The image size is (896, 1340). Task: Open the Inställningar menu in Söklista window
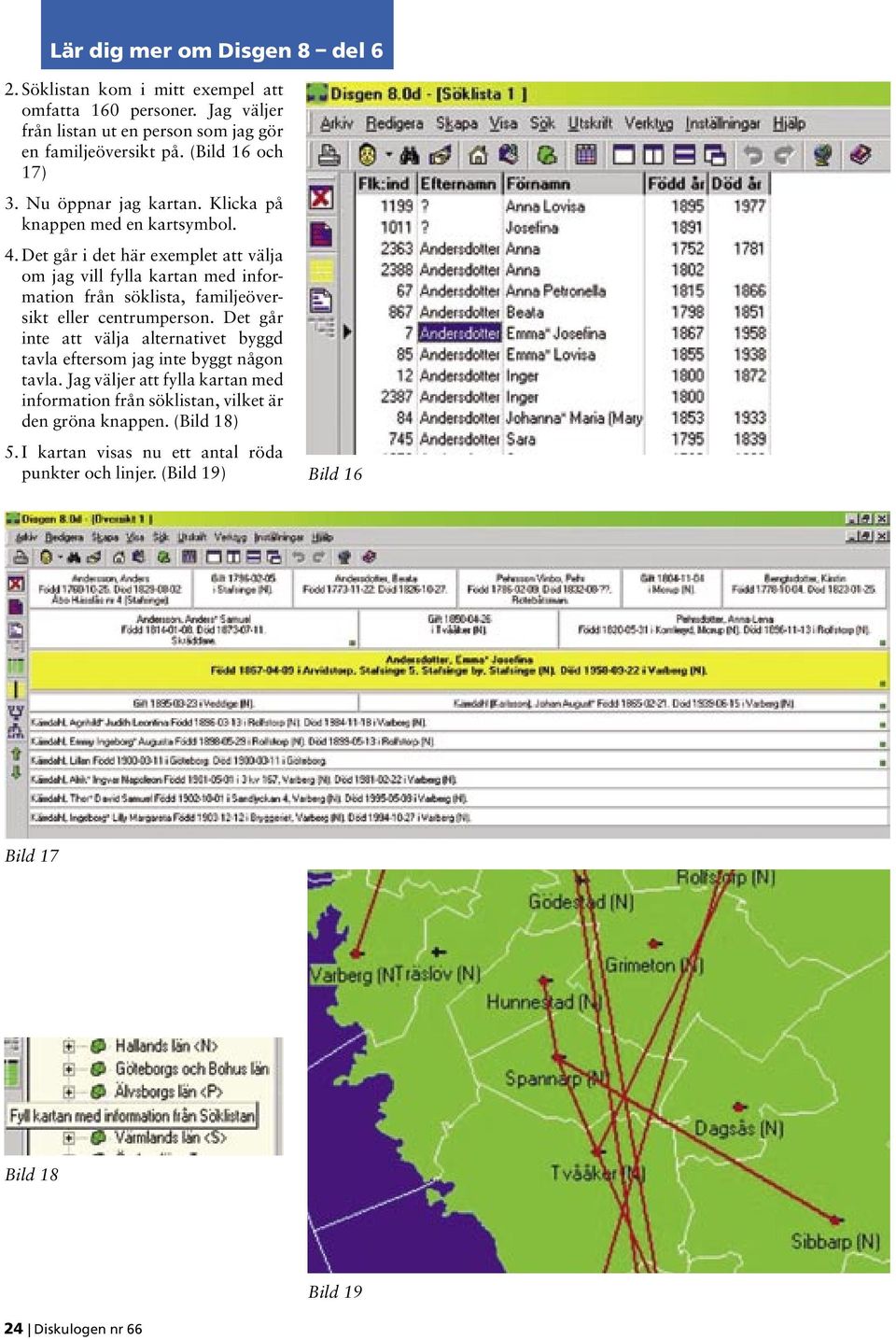click(722, 123)
